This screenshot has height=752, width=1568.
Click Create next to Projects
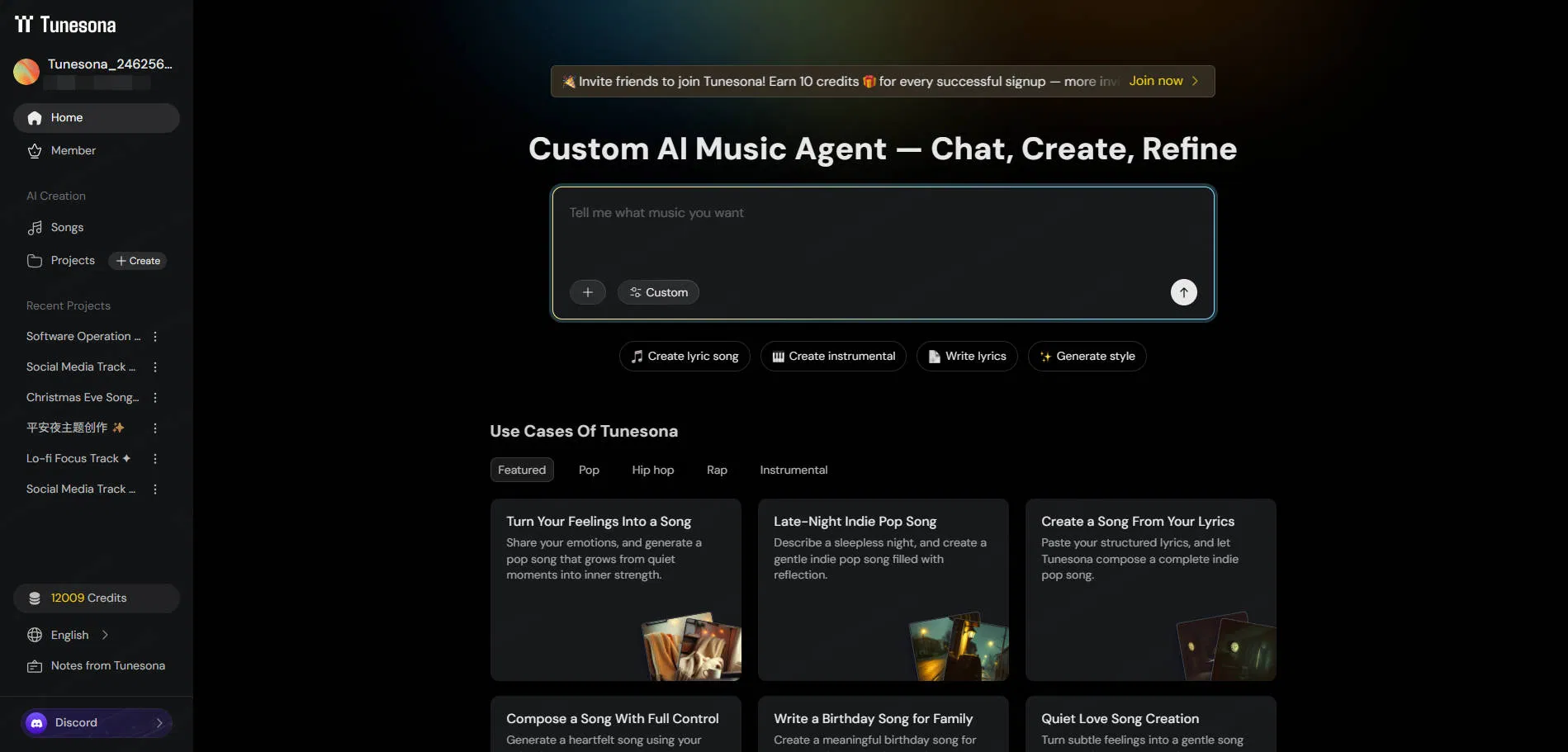(137, 260)
